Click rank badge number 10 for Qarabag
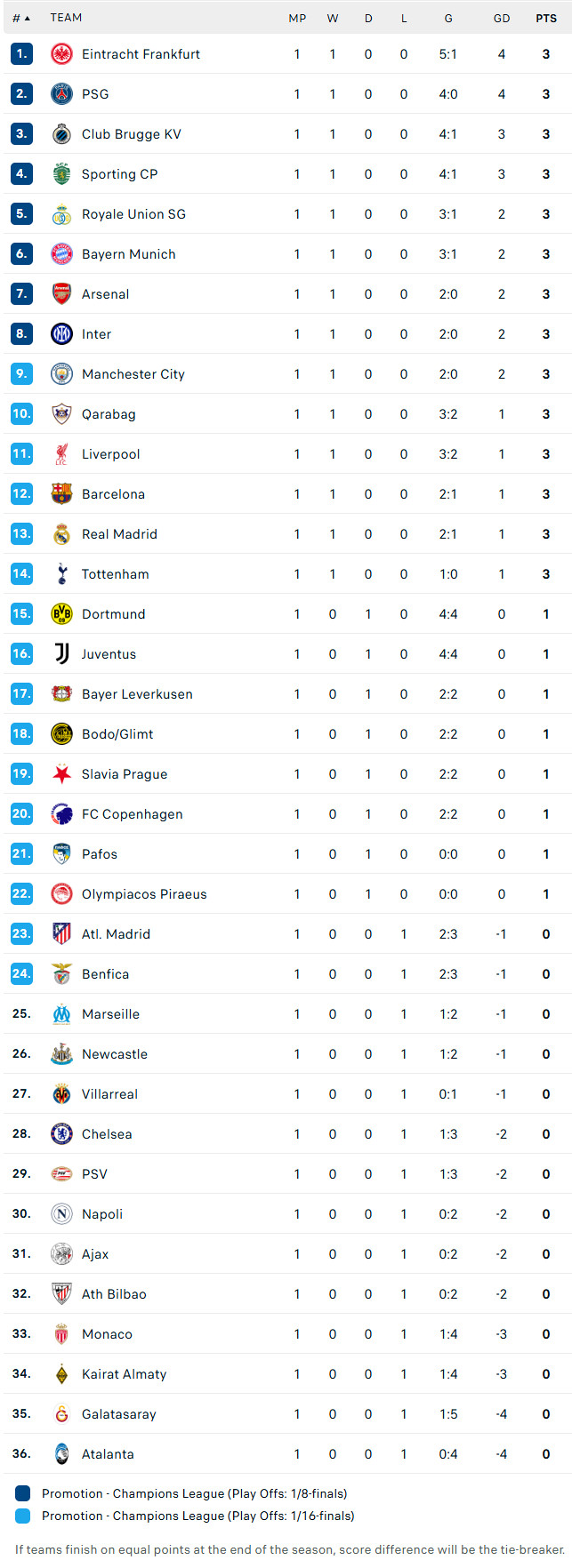The width and height of the screenshot is (572, 1568). pyautogui.click(x=21, y=414)
